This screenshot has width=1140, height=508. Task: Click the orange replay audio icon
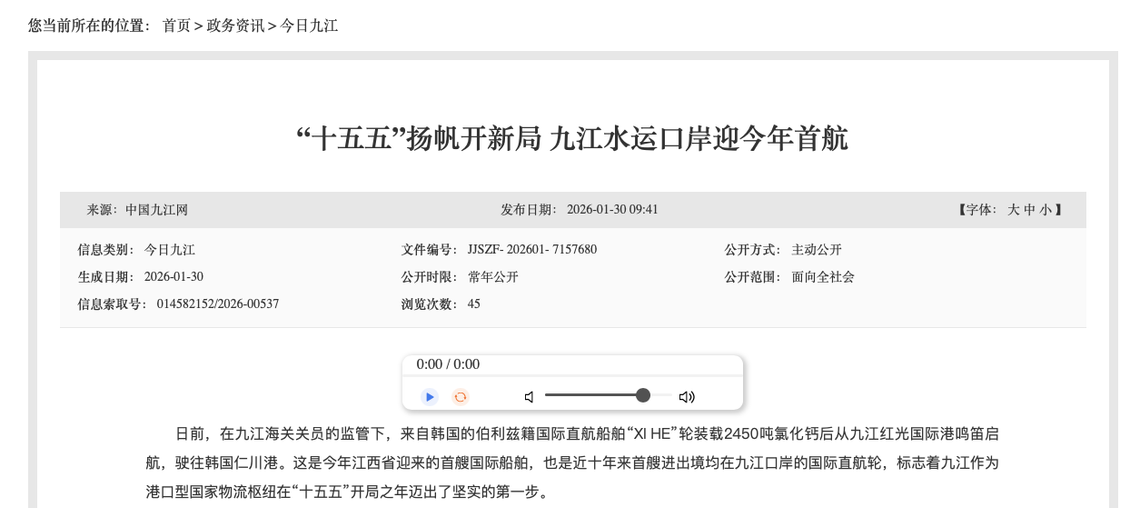460,397
